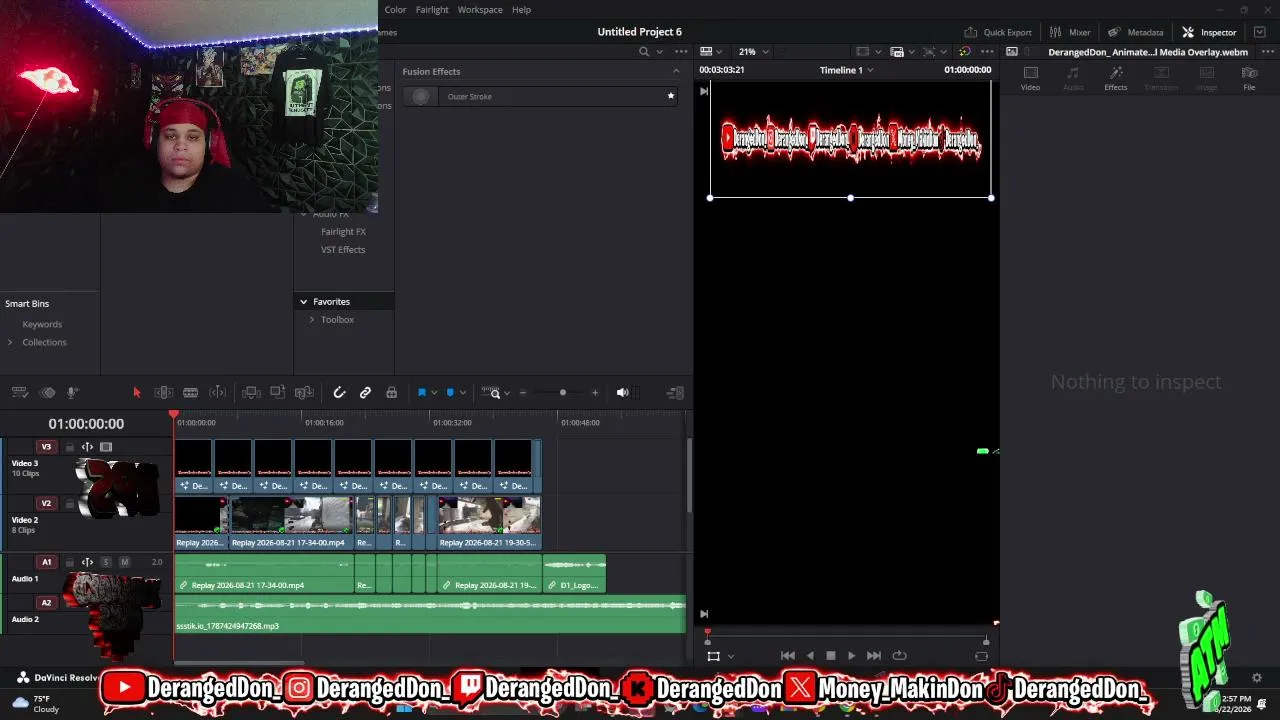Toggle Linked Selection chain icon

point(365,393)
